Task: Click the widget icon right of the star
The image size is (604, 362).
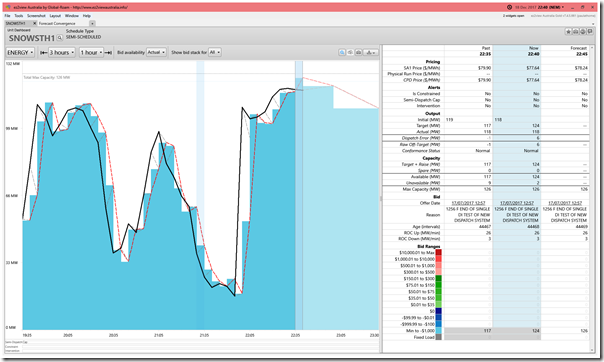Action: click(575, 32)
